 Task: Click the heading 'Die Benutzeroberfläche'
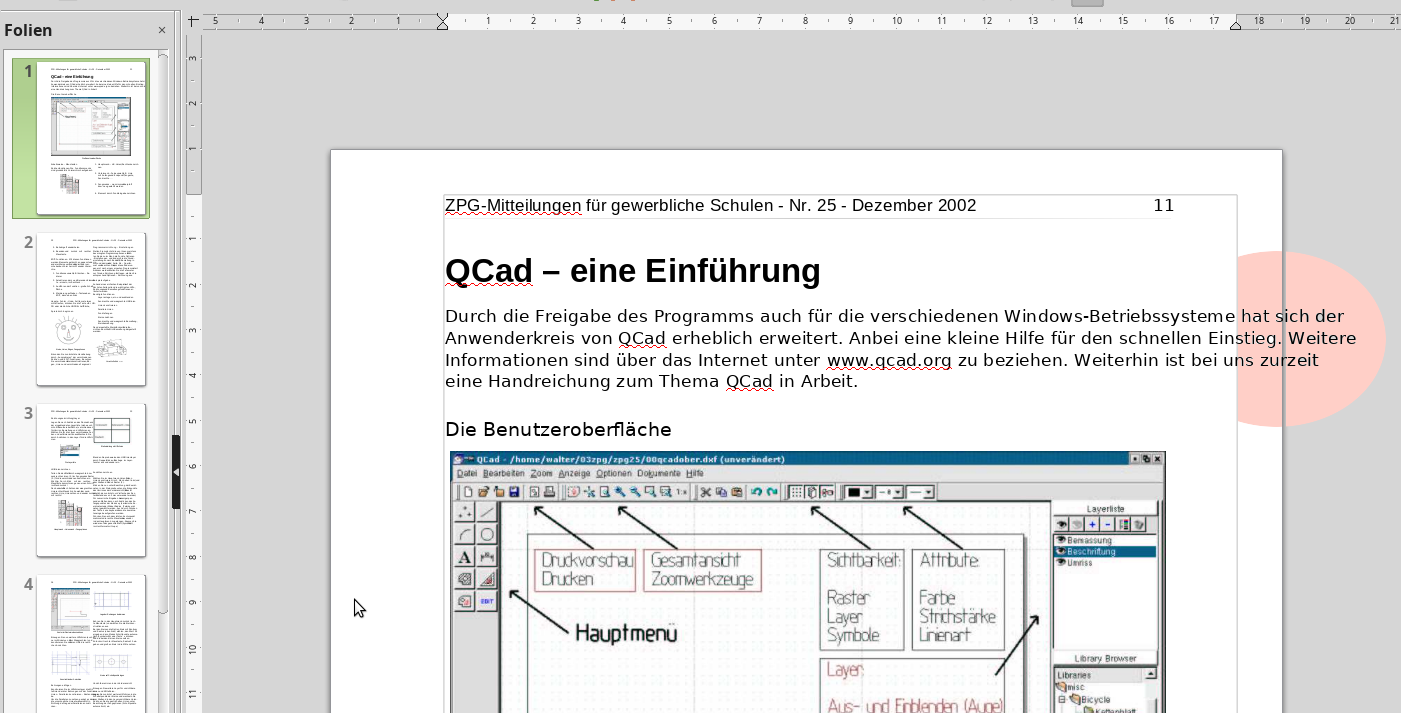coord(558,430)
